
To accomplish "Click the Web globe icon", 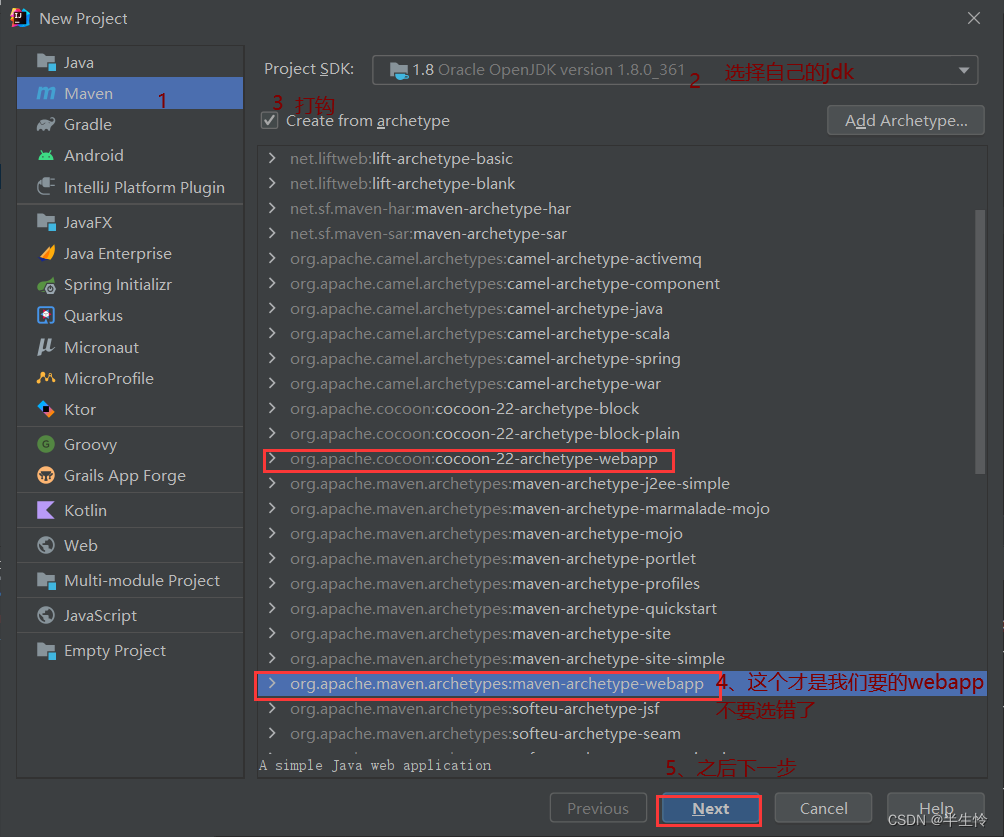I will point(46,545).
